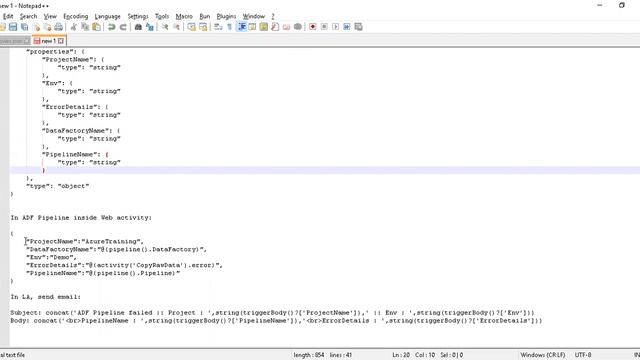640x360 pixels.
Task: Click the Stop Recording macro icon
Action: coord(324,27)
